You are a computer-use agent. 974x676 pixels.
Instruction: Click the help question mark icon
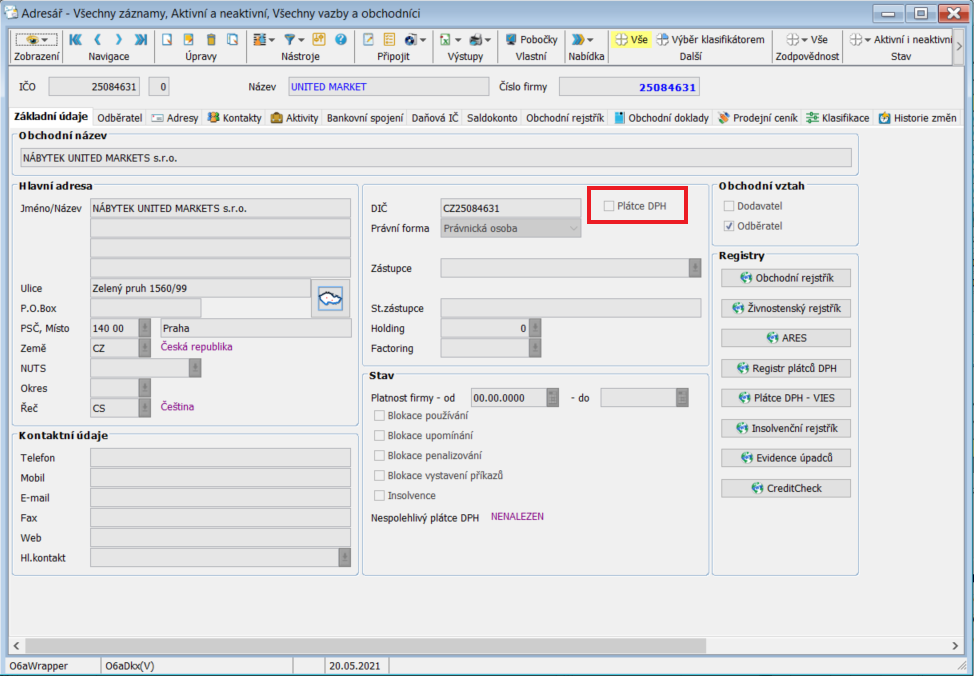pyautogui.click(x=341, y=40)
